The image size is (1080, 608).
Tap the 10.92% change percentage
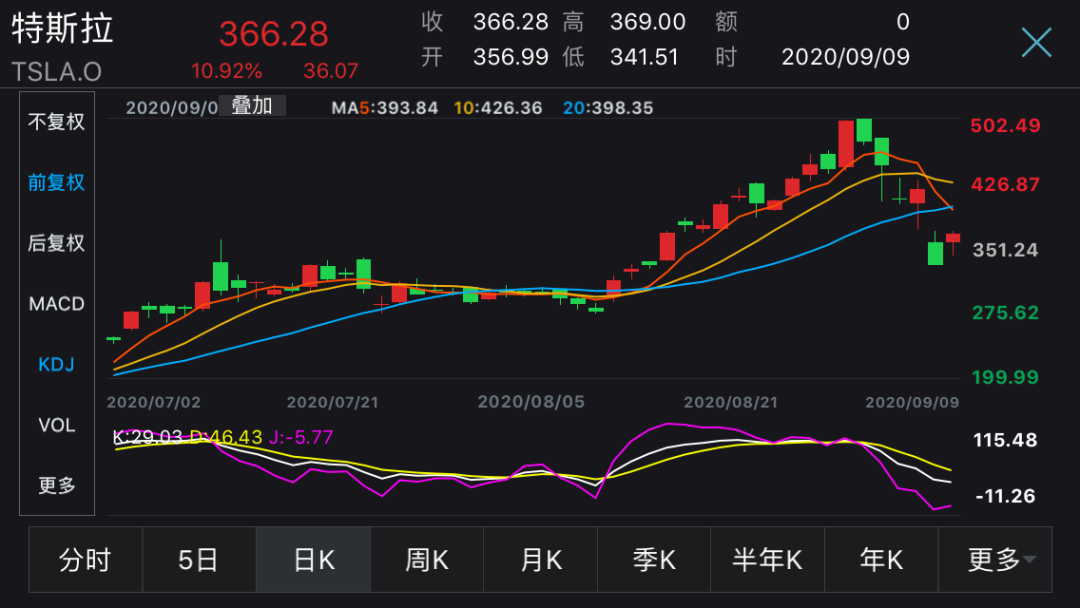point(227,71)
